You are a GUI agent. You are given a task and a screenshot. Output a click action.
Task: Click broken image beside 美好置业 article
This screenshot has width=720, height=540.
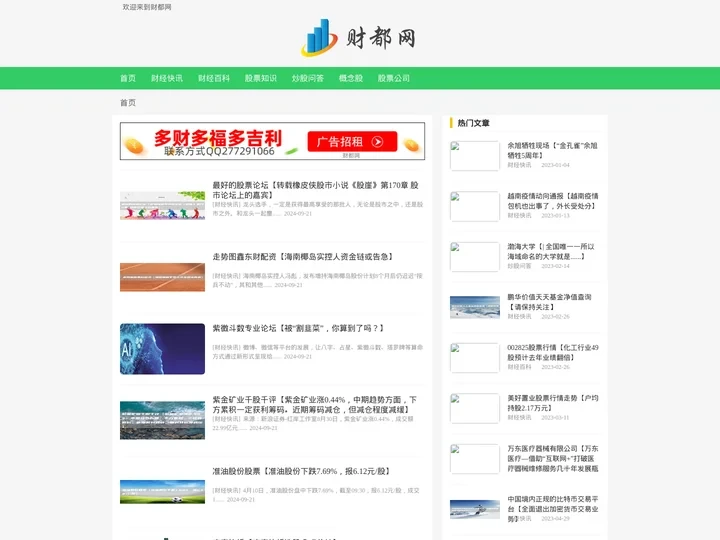click(475, 408)
